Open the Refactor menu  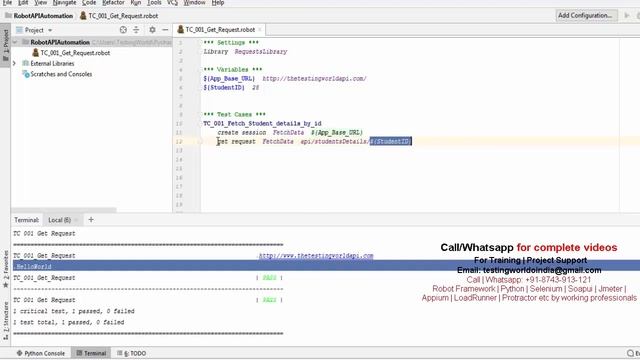point(113,2)
